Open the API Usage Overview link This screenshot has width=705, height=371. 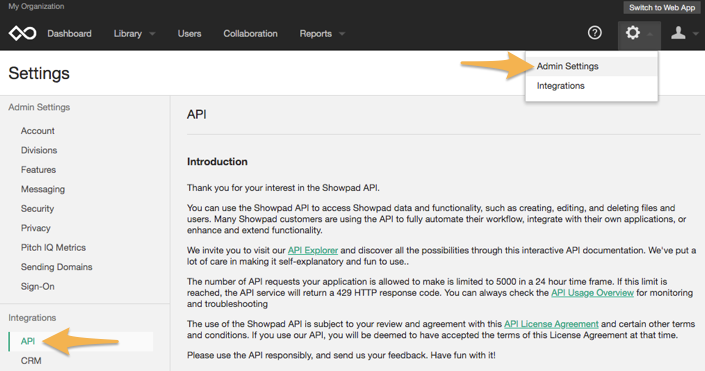pos(592,293)
